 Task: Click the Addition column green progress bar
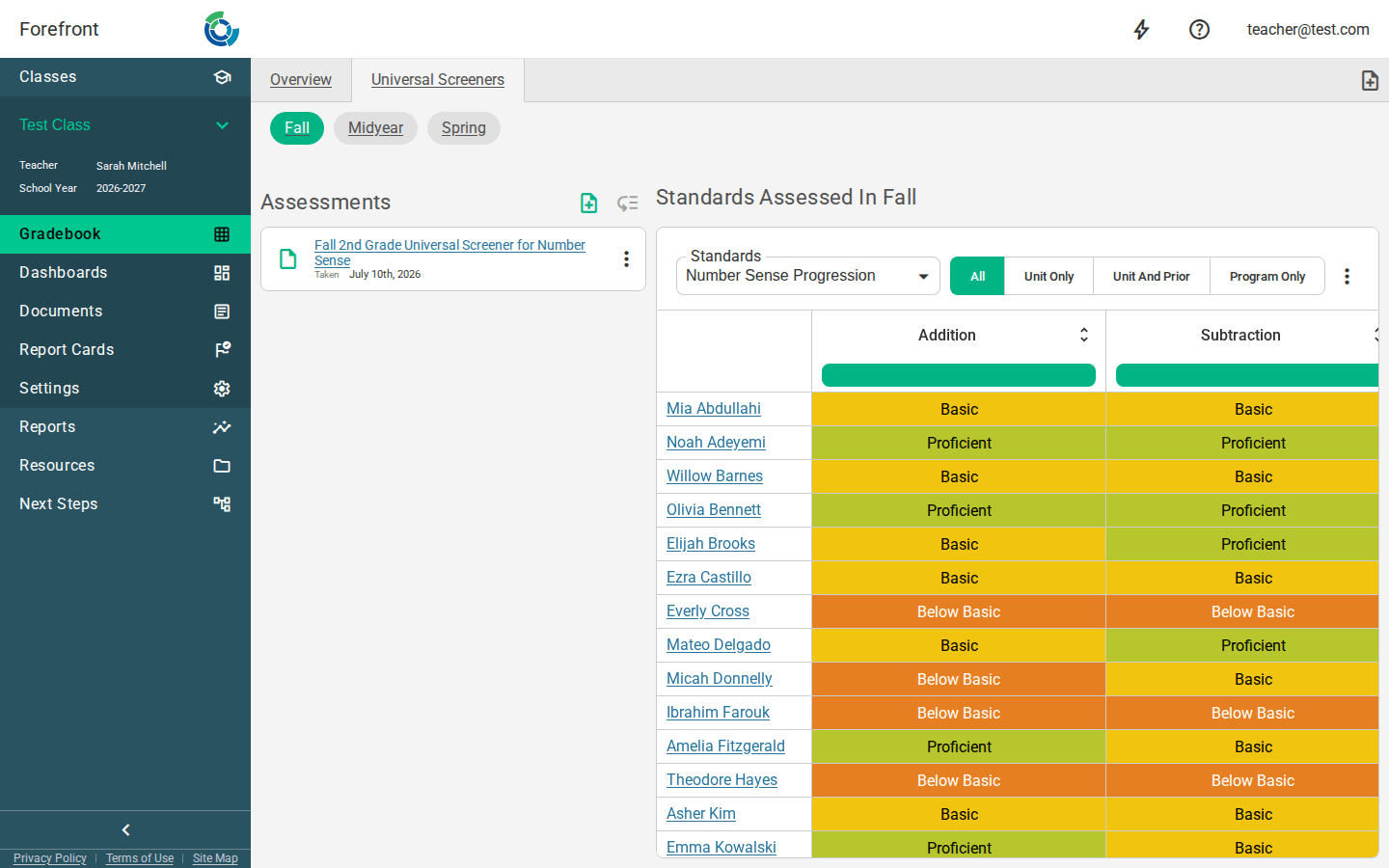[959, 375]
